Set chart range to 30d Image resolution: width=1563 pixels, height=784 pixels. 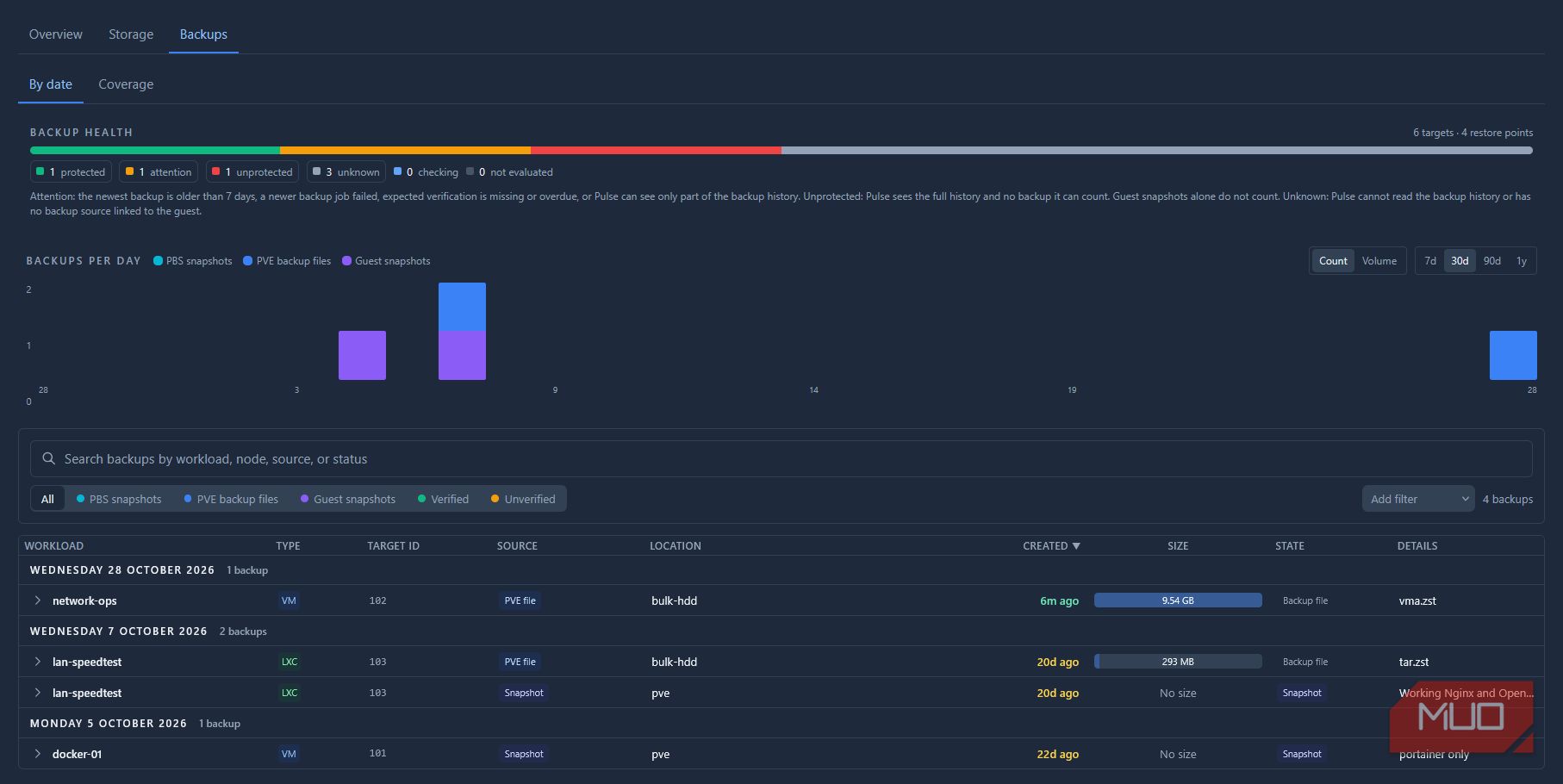(1460, 261)
